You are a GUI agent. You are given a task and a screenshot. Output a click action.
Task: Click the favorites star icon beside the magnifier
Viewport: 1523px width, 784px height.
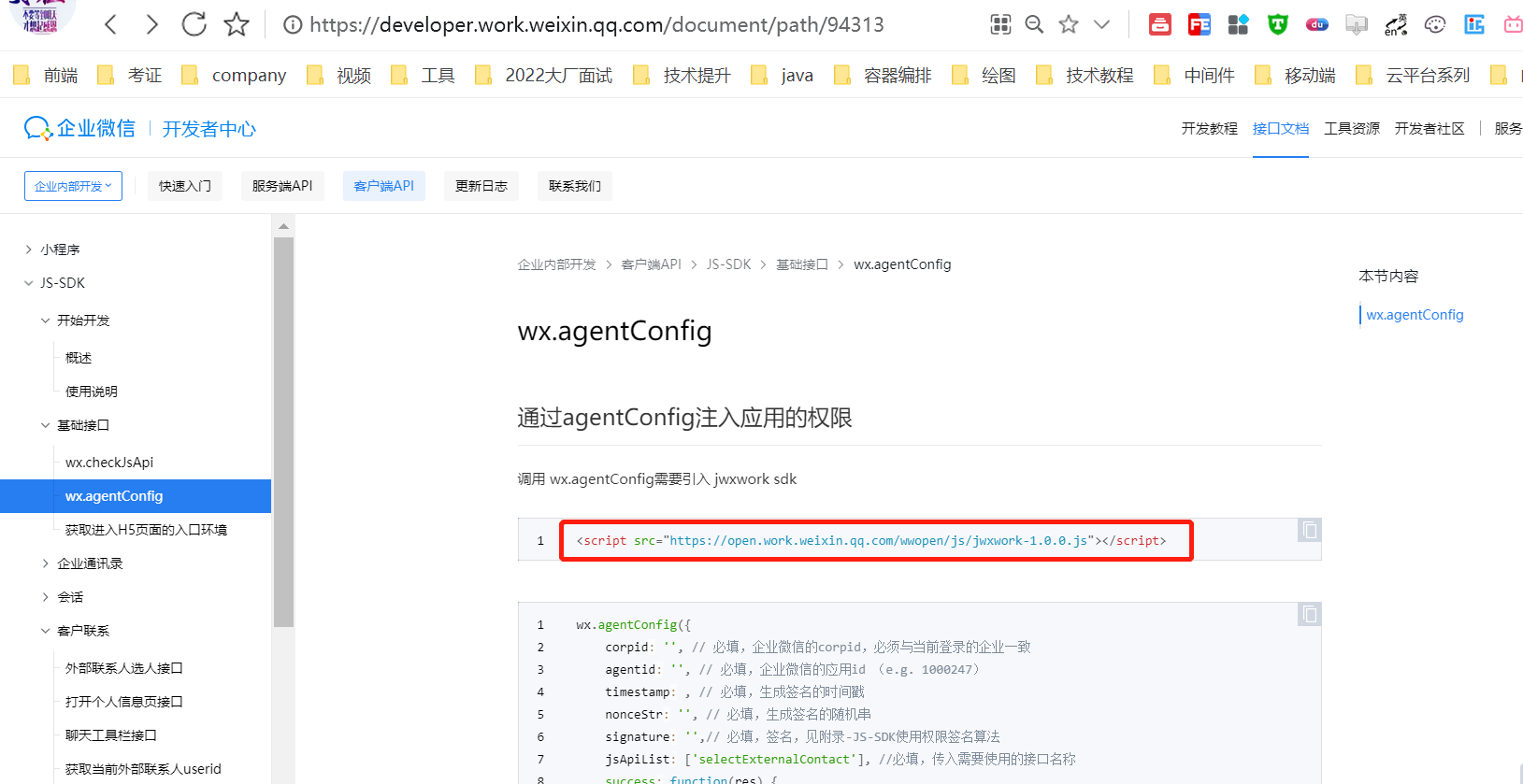1069,25
